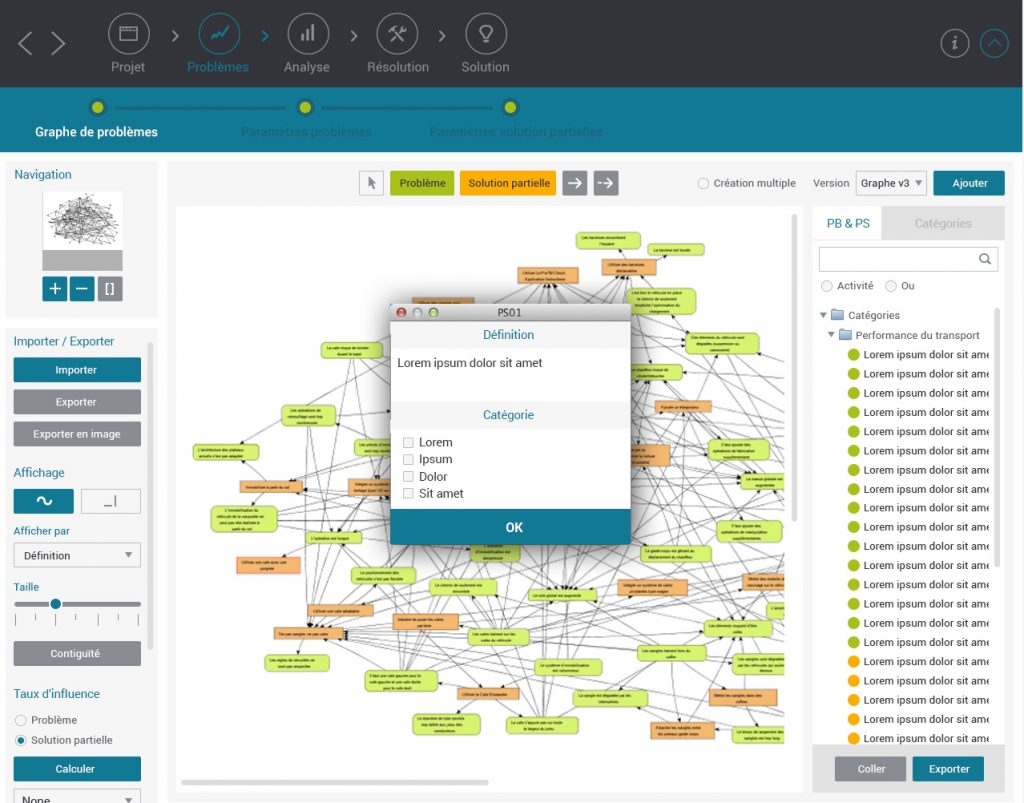Go to Paramètres problèmes step
Image resolution: width=1024 pixels, height=803 pixels.
click(x=306, y=109)
